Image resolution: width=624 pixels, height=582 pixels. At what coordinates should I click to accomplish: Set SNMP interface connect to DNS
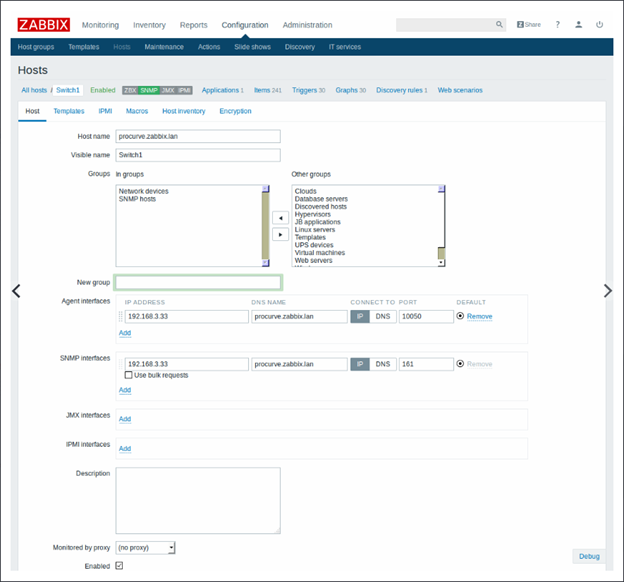383,364
